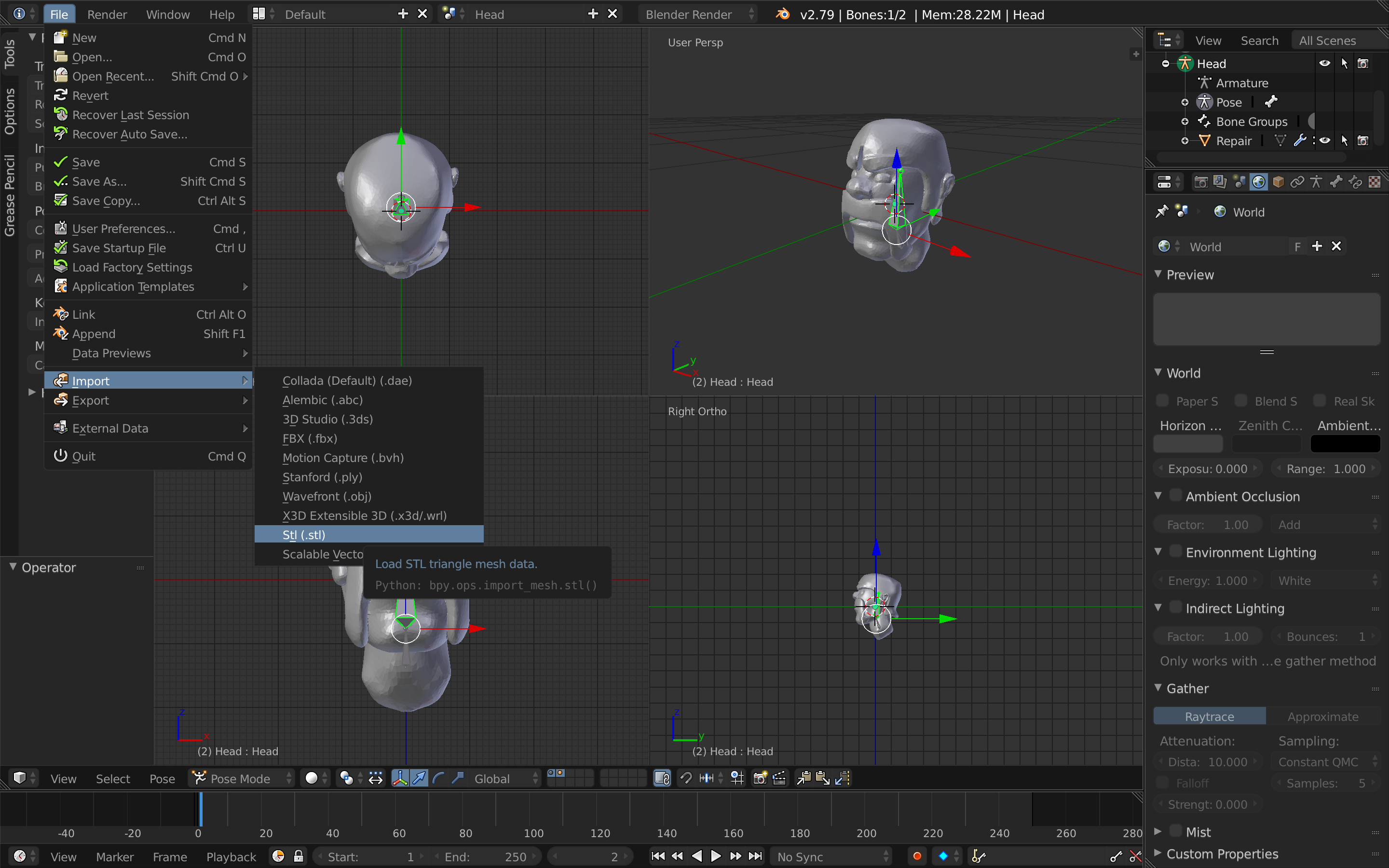This screenshot has width=1389, height=868.
Task: Paste the pose from buffer
Action: (x=822, y=778)
